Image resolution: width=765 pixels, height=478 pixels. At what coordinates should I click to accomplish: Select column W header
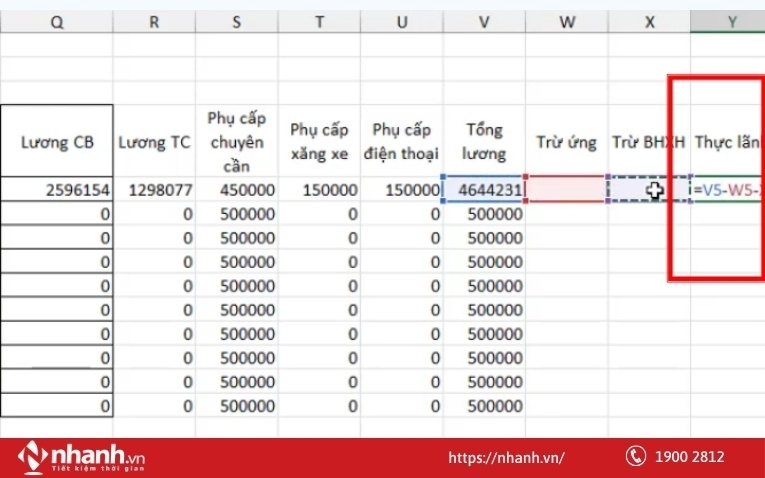(x=566, y=21)
